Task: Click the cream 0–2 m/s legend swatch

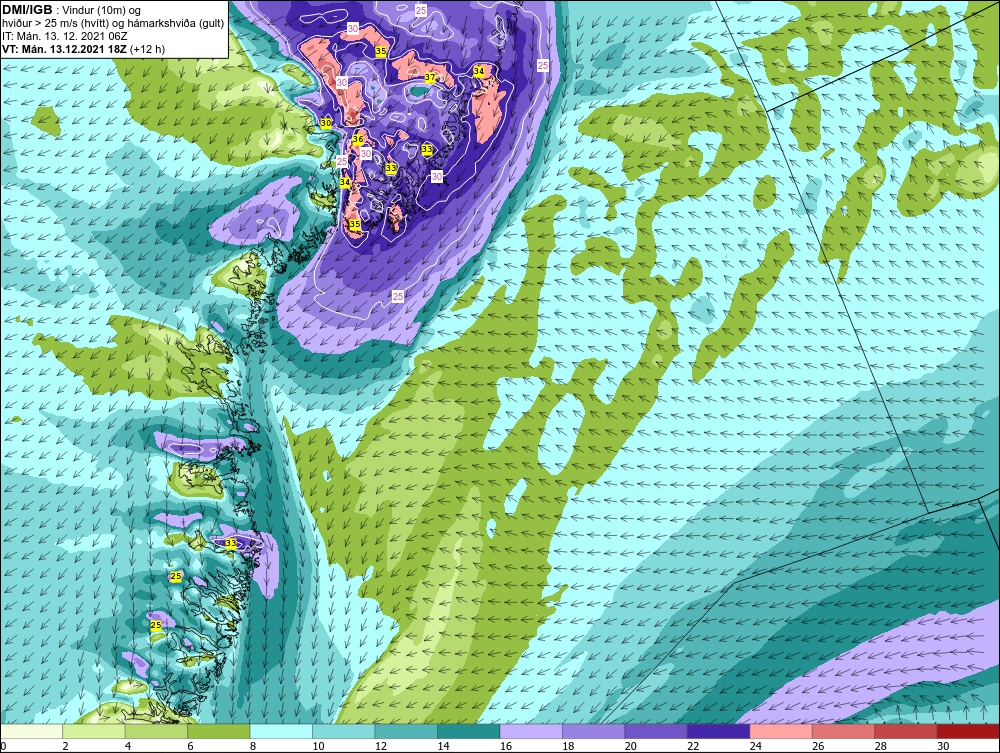Action: pos(31,731)
